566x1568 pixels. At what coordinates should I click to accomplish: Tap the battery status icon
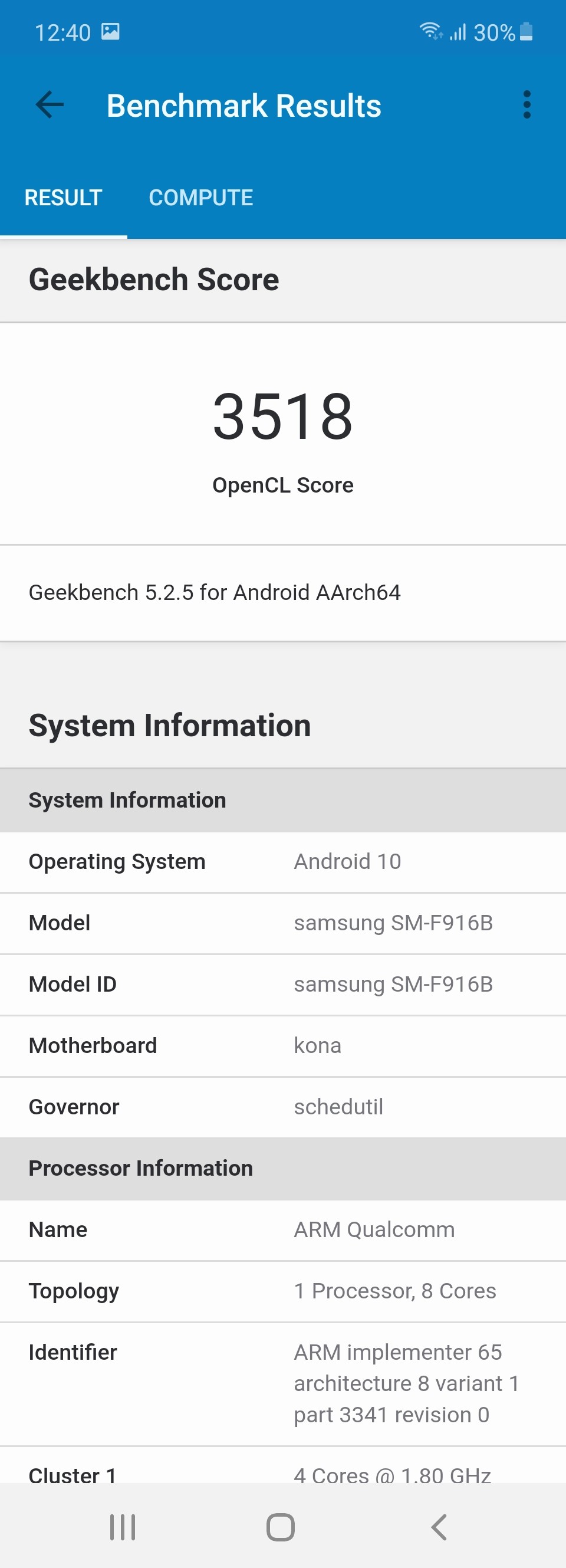click(x=527, y=32)
